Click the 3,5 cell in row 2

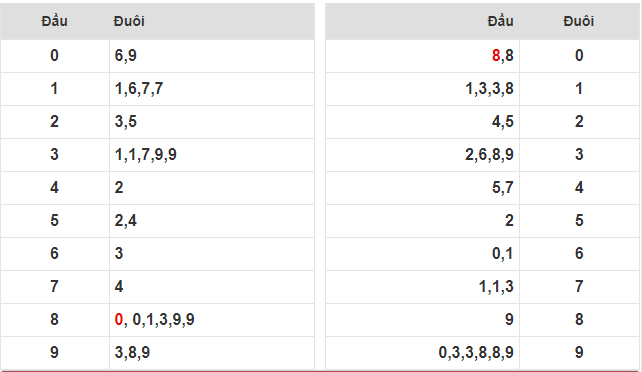(212, 122)
